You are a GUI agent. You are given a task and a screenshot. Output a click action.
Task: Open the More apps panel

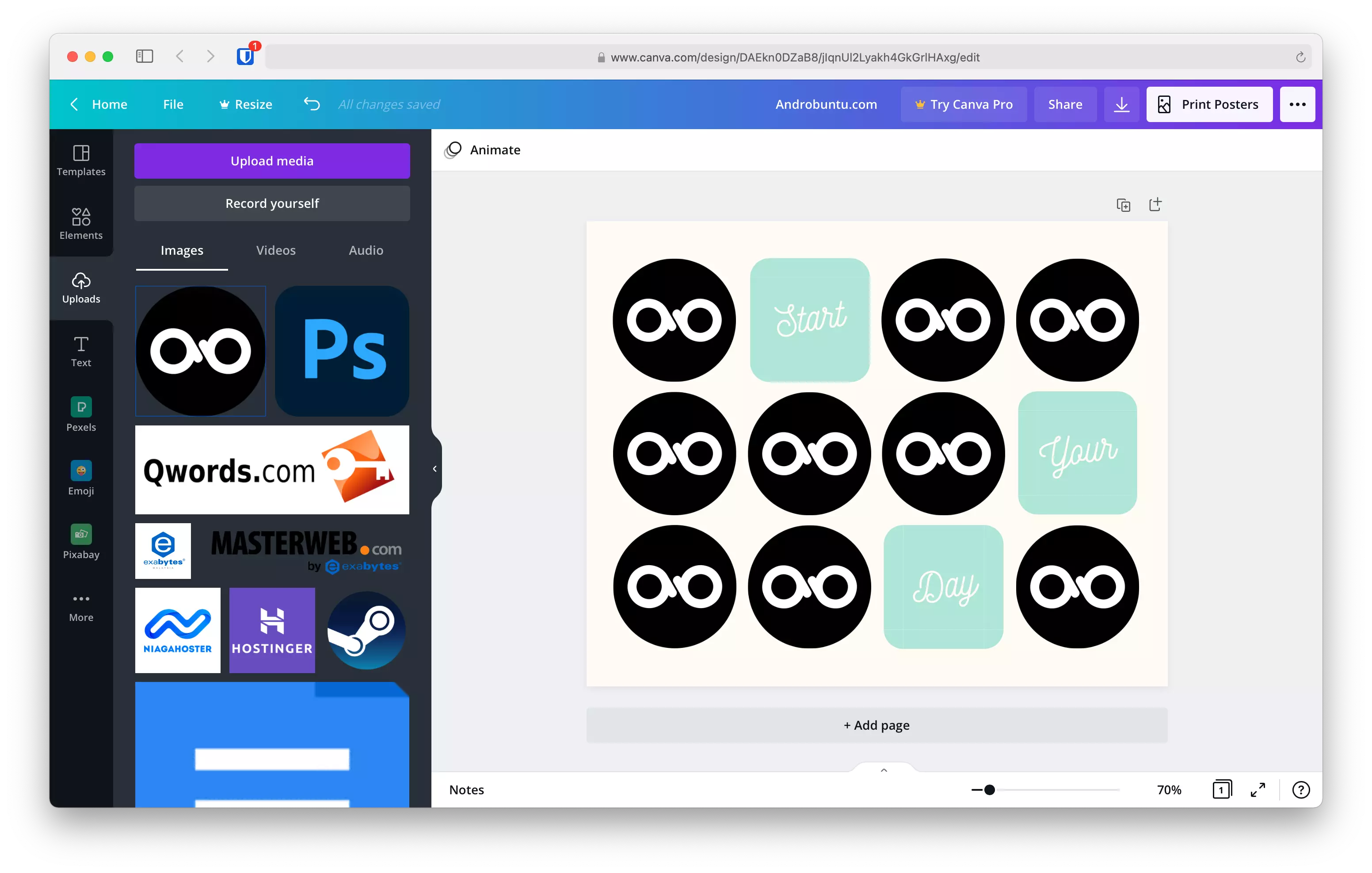[80, 605]
